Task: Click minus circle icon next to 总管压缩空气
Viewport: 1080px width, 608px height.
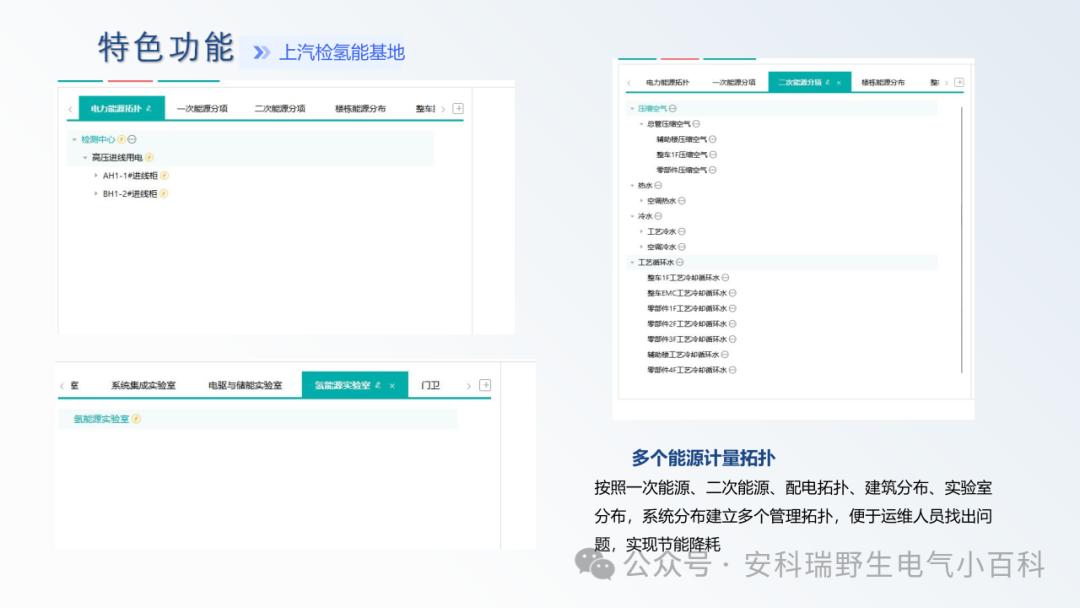Action: (x=696, y=124)
